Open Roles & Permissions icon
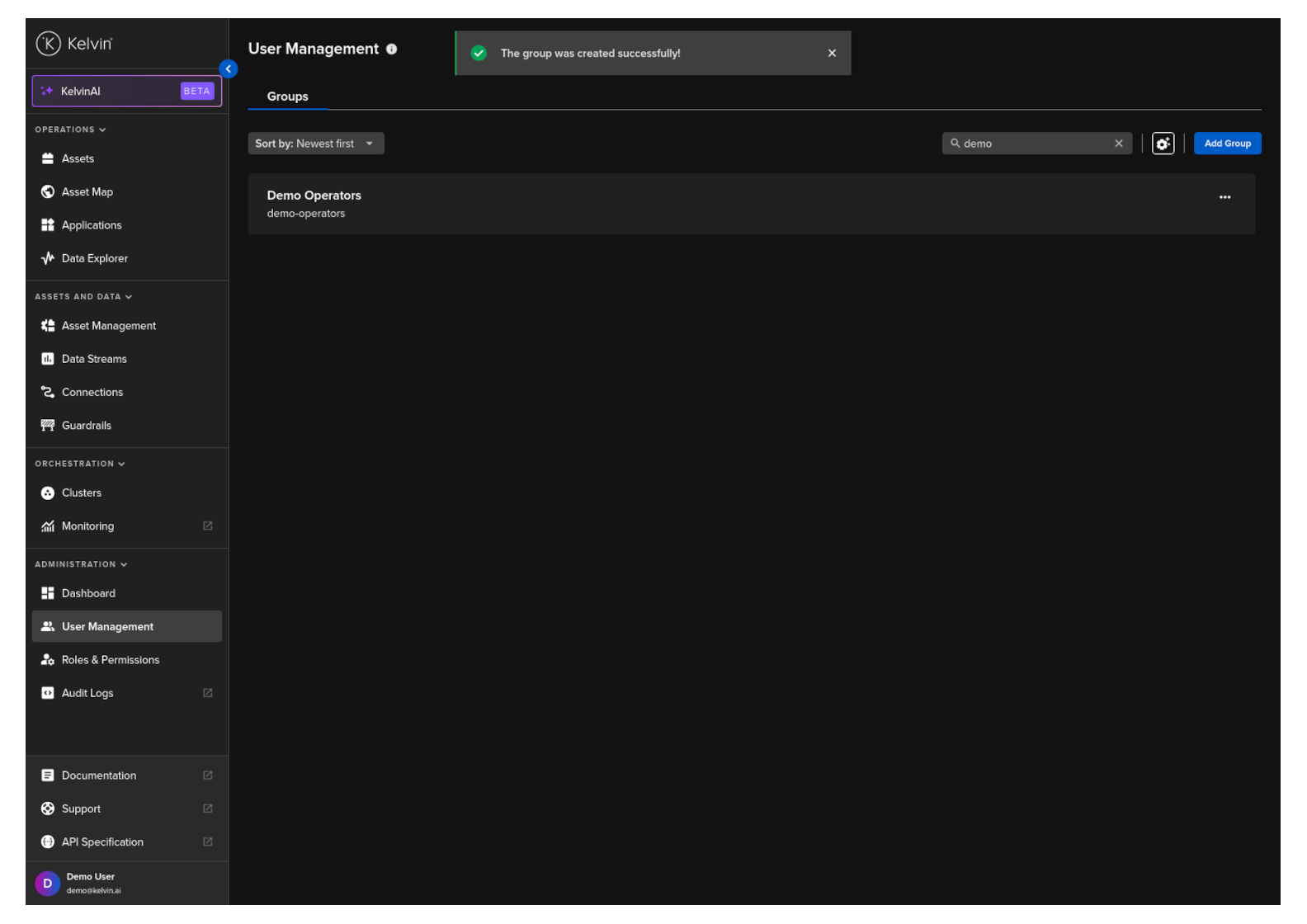1307x924 pixels. click(x=48, y=660)
